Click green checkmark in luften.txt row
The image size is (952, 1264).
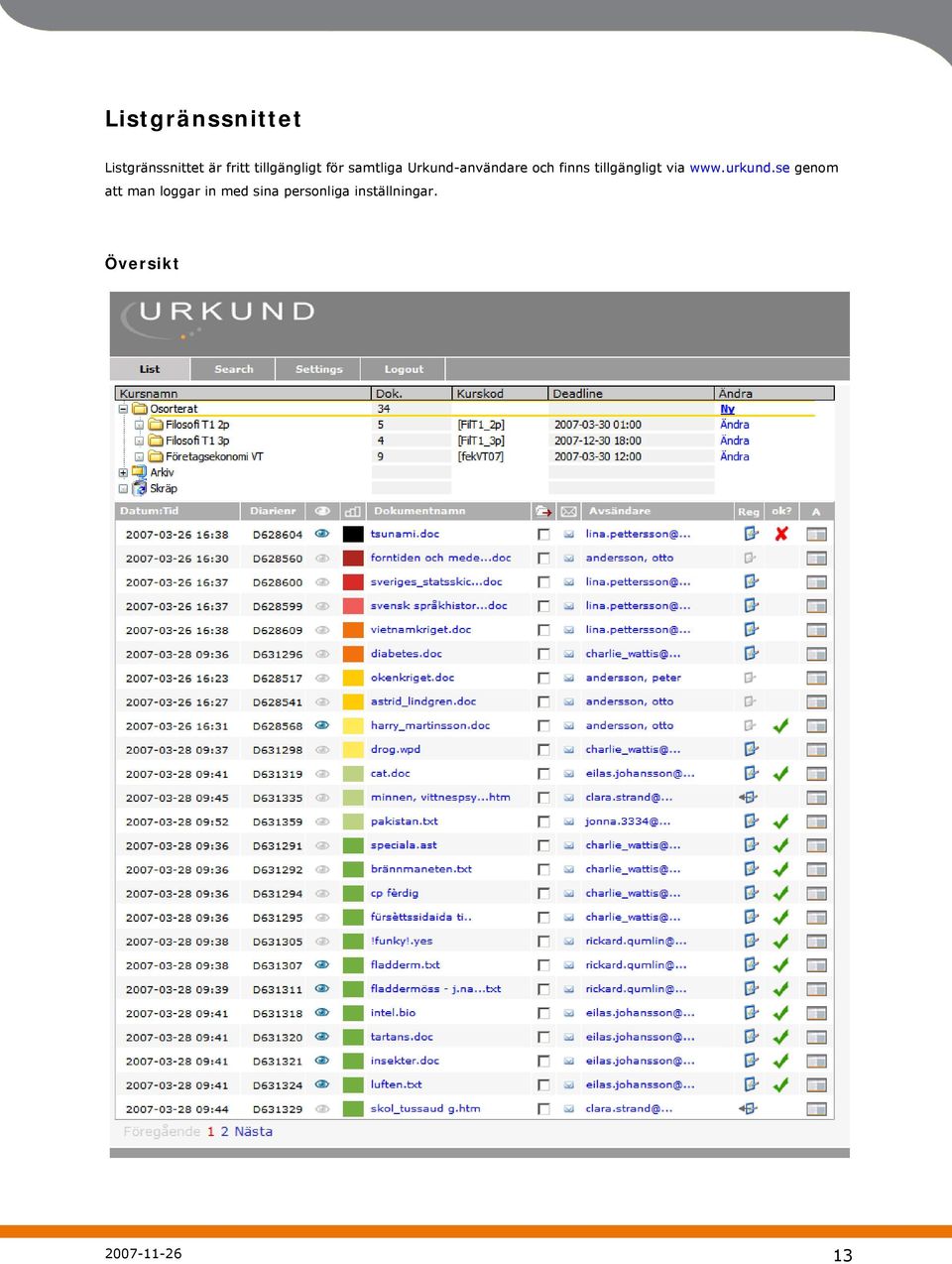point(781,1085)
